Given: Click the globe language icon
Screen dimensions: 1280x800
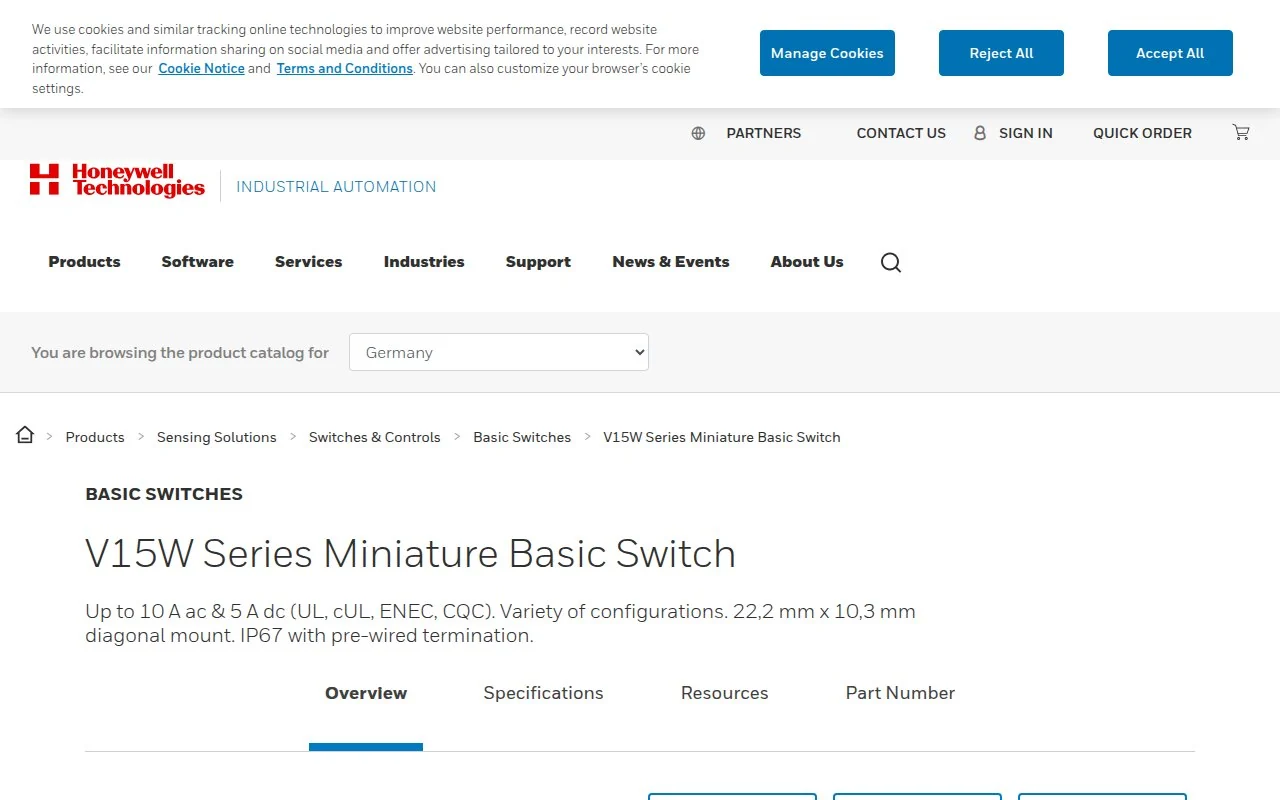Looking at the screenshot, I should pos(698,133).
